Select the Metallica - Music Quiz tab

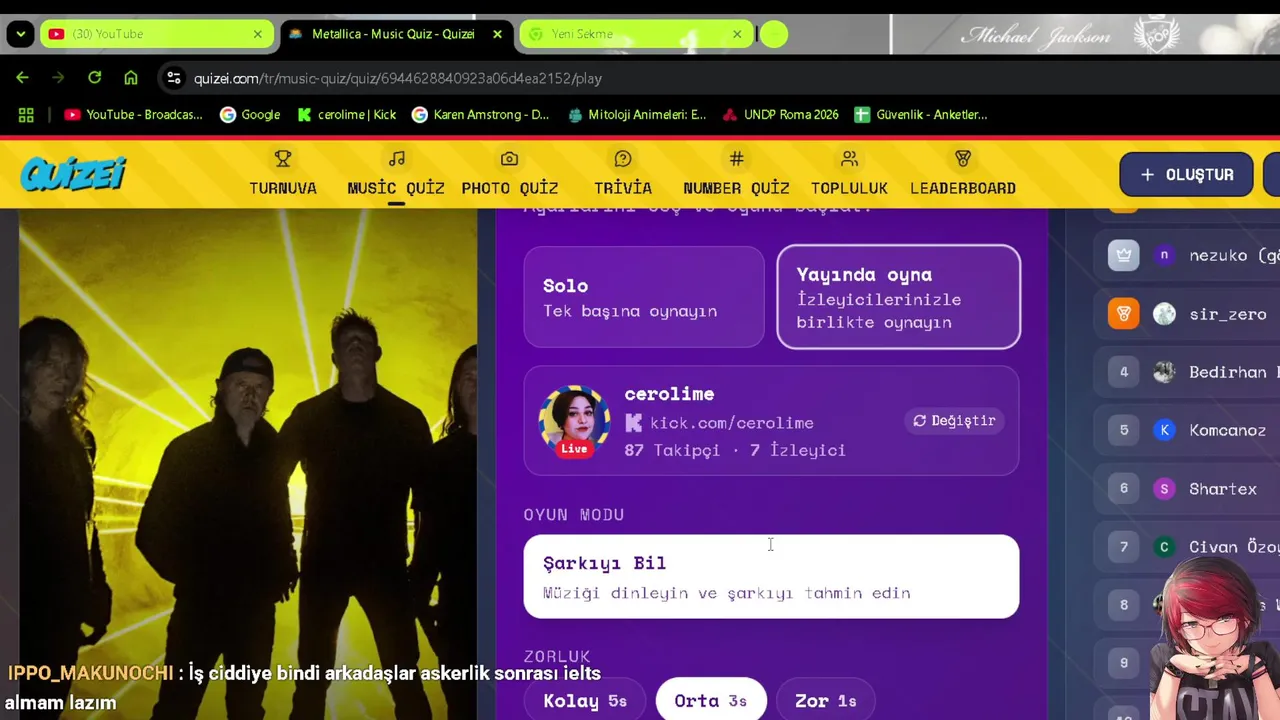point(396,34)
